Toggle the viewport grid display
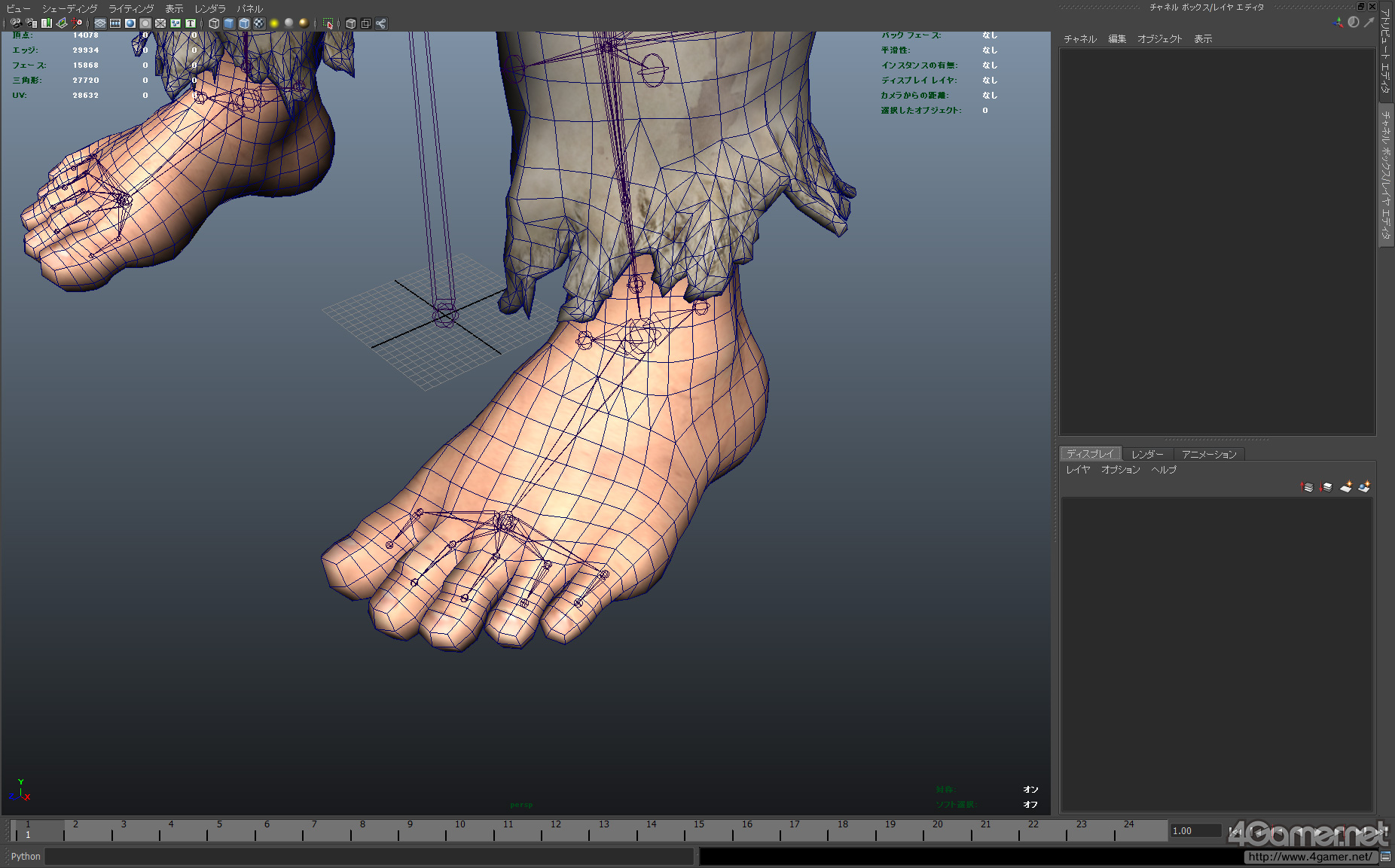The width and height of the screenshot is (1395, 868). tap(100, 23)
